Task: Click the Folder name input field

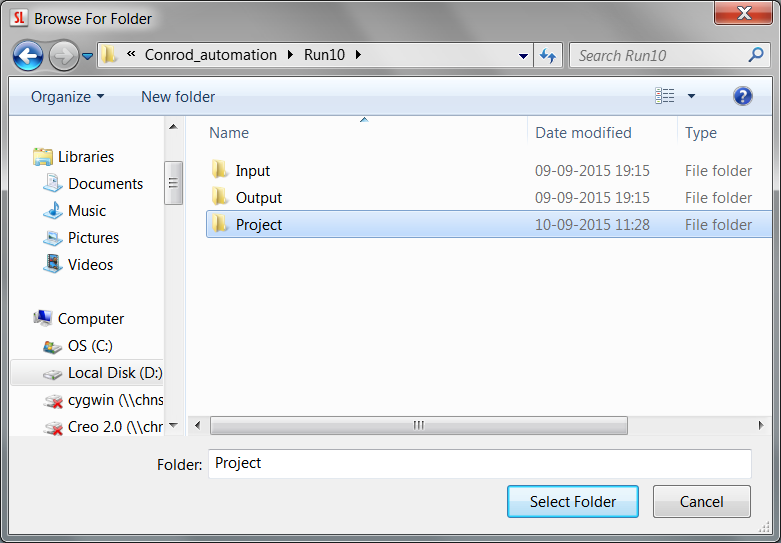Action: tap(480, 464)
